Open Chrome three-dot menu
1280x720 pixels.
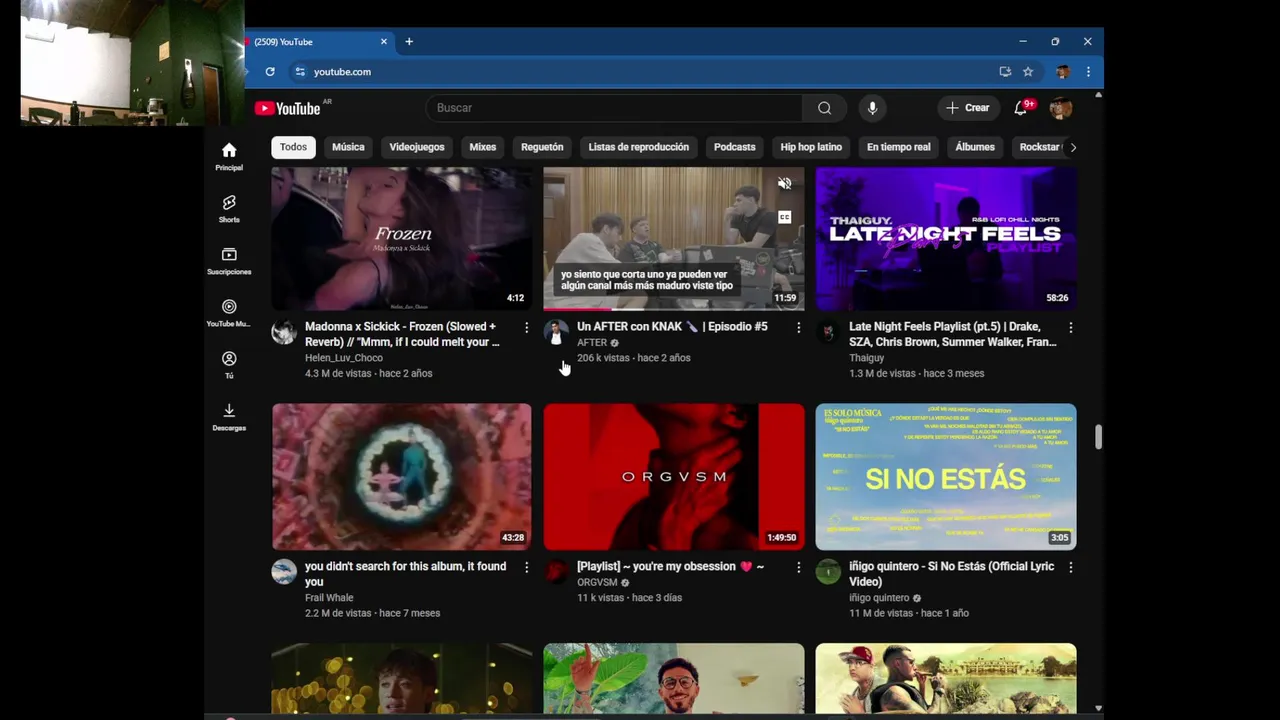click(1088, 72)
